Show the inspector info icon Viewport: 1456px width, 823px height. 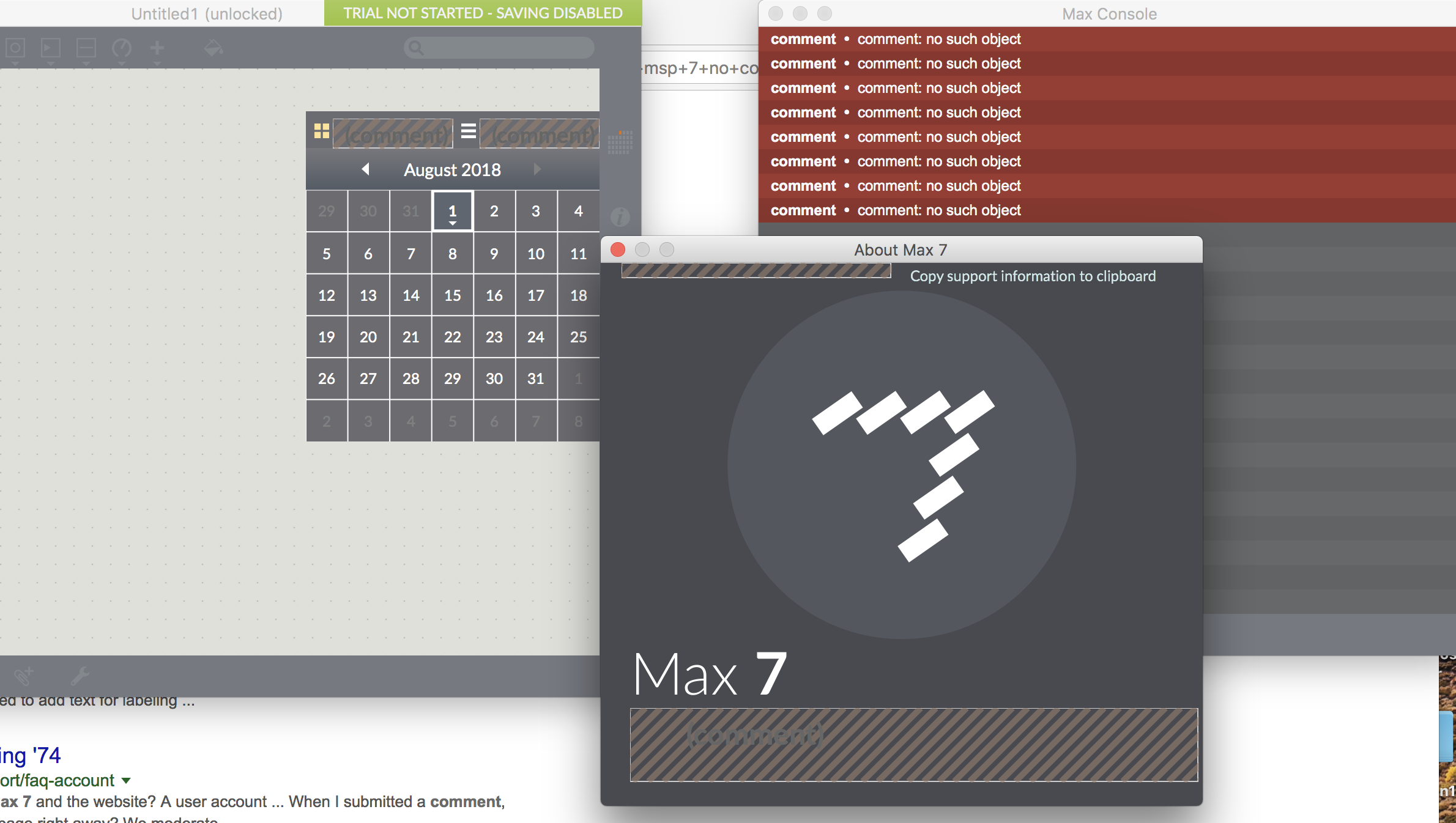click(620, 216)
